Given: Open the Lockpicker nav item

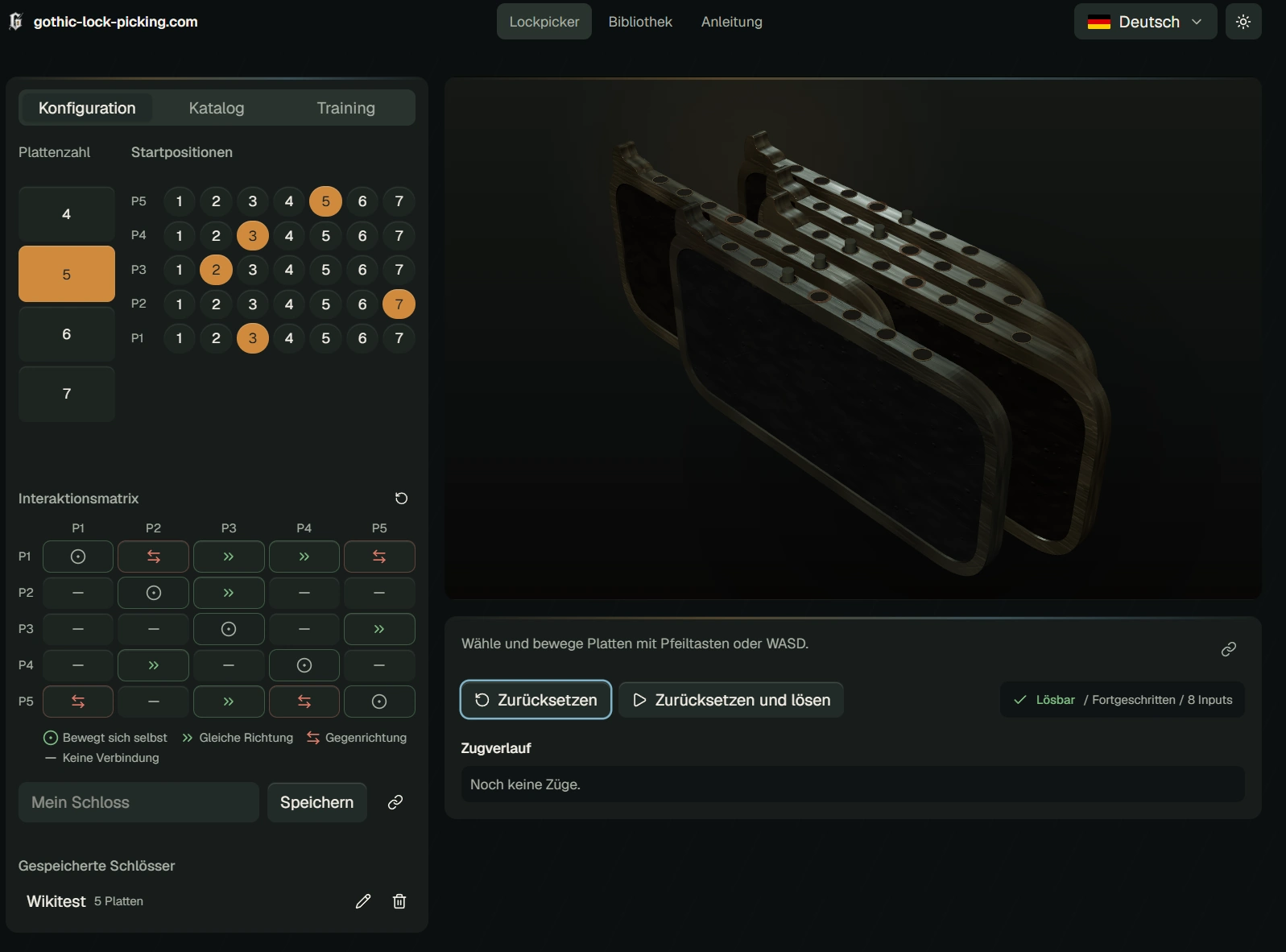Looking at the screenshot, I should tap(544, 22).
